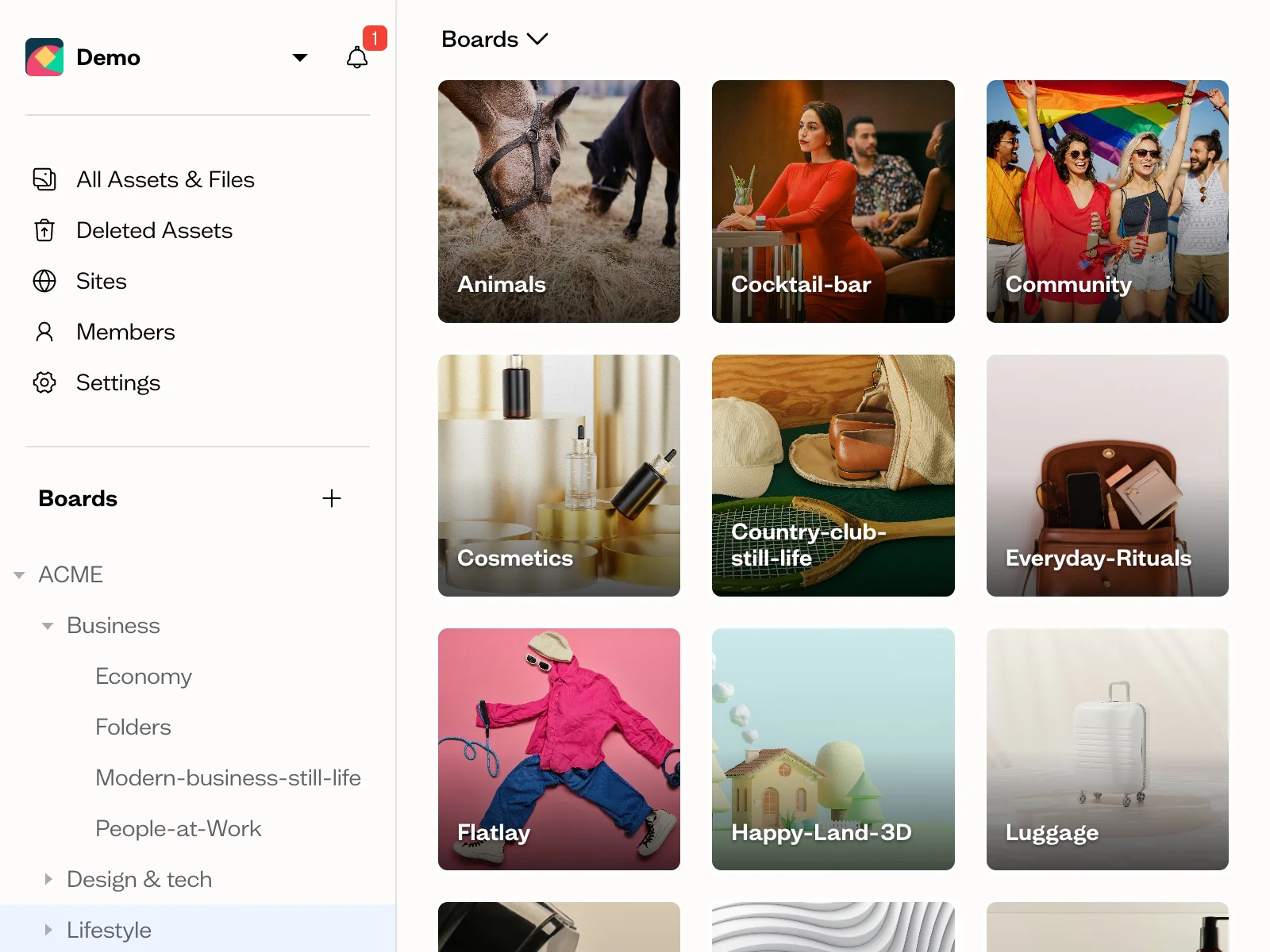Expand the Design & tech folder arrow
The image size is (1270, 952).
[x=48, y=879]
